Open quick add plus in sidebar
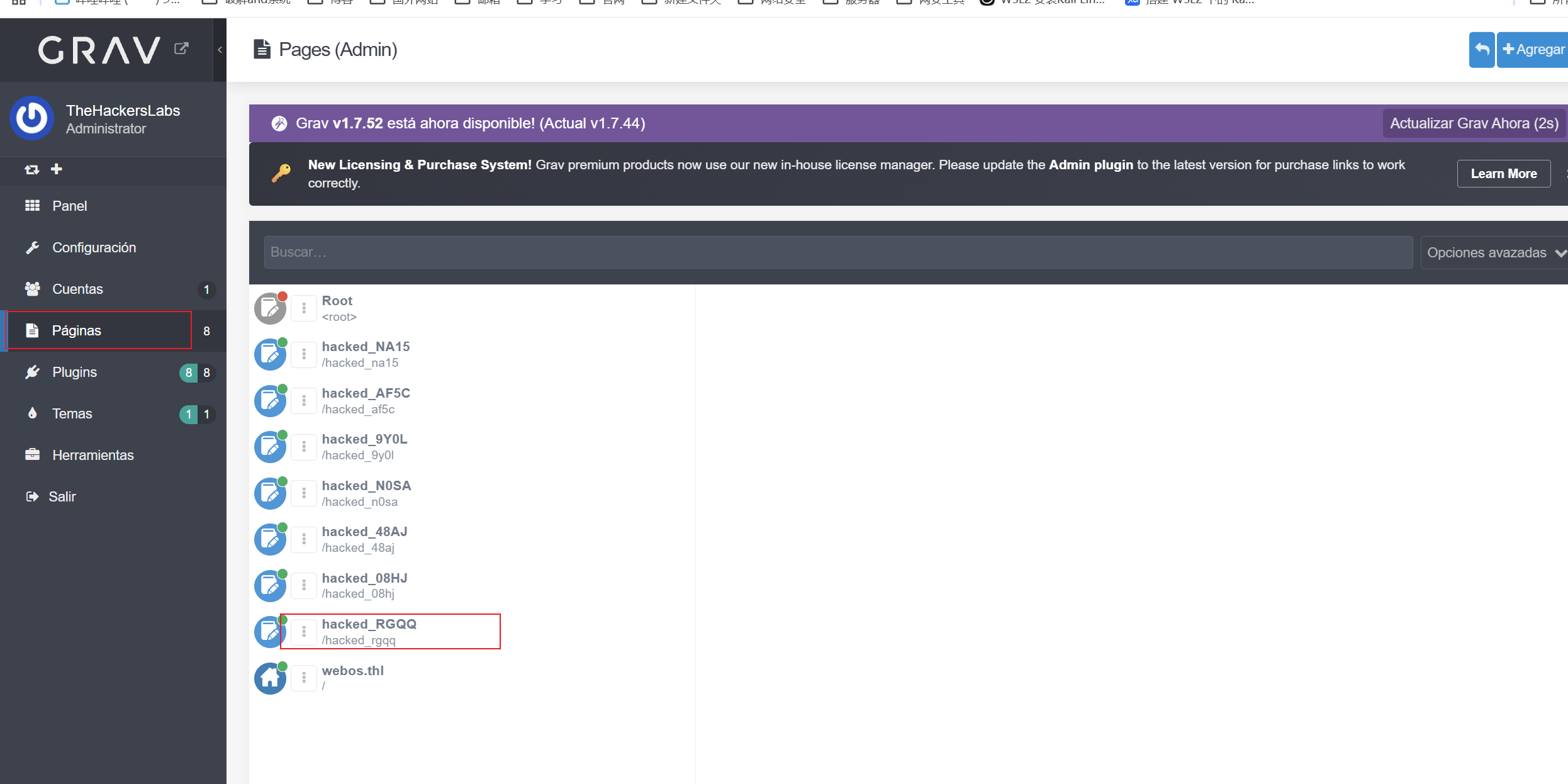Screen dimensions: 1568x784 [x=57, y=169]
